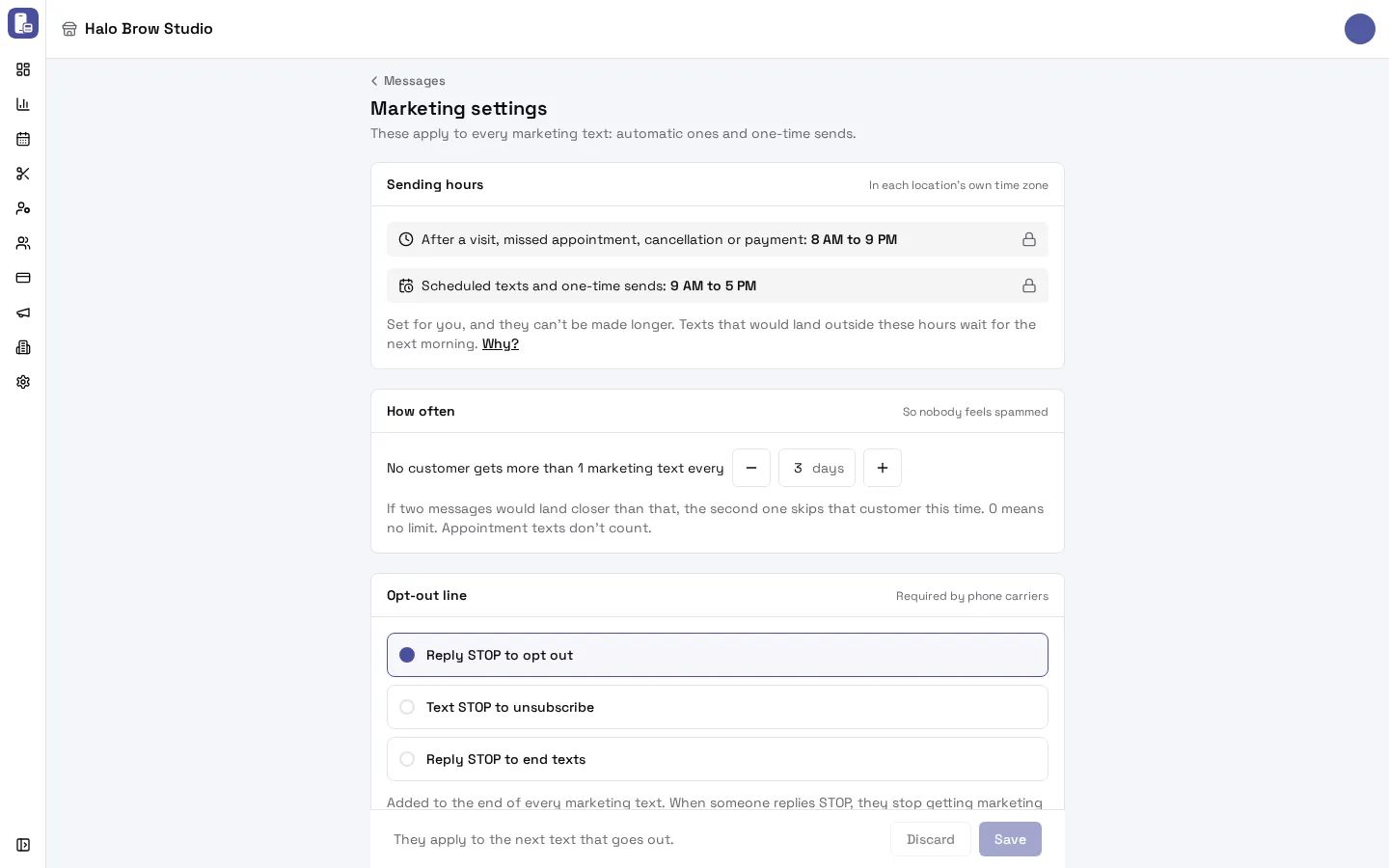Click 'In each location's own time zone' note
The width and height of the screenshot is (1389, 868).
(x=959, y=185)
